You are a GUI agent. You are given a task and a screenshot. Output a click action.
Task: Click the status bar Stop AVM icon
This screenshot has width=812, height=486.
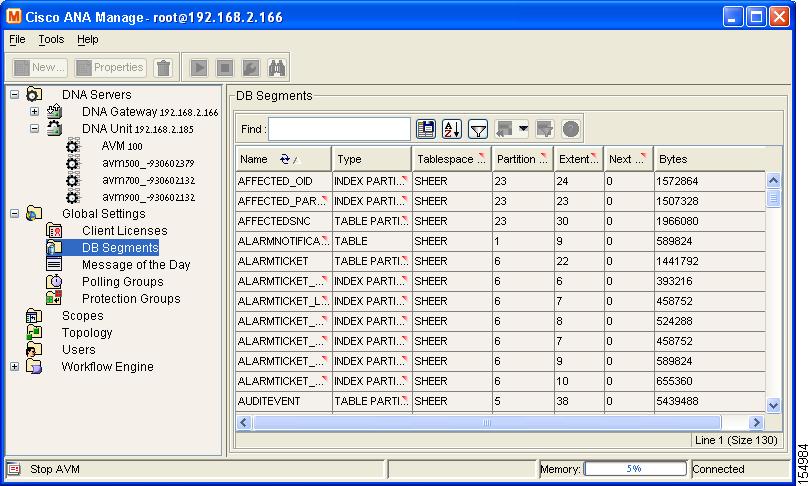(14, 469)
